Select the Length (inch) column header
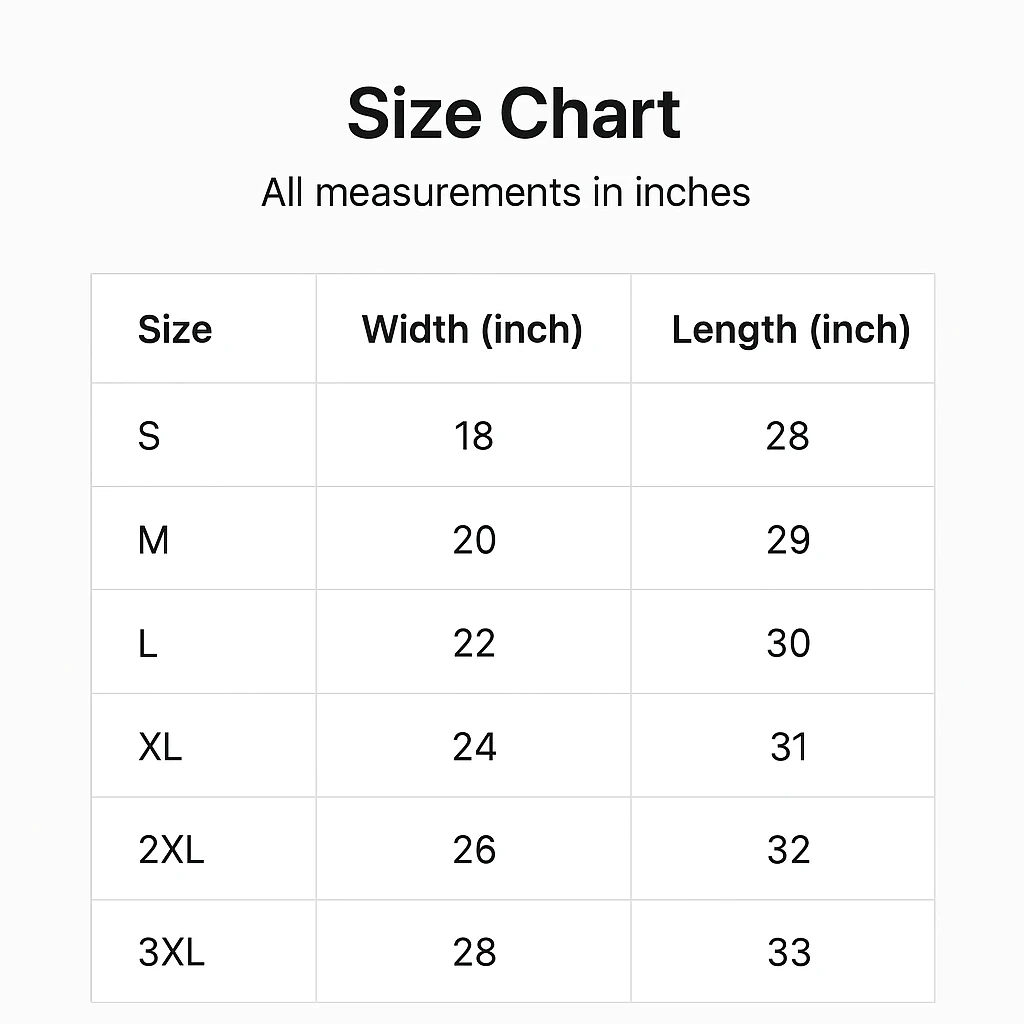 (790, 329)
